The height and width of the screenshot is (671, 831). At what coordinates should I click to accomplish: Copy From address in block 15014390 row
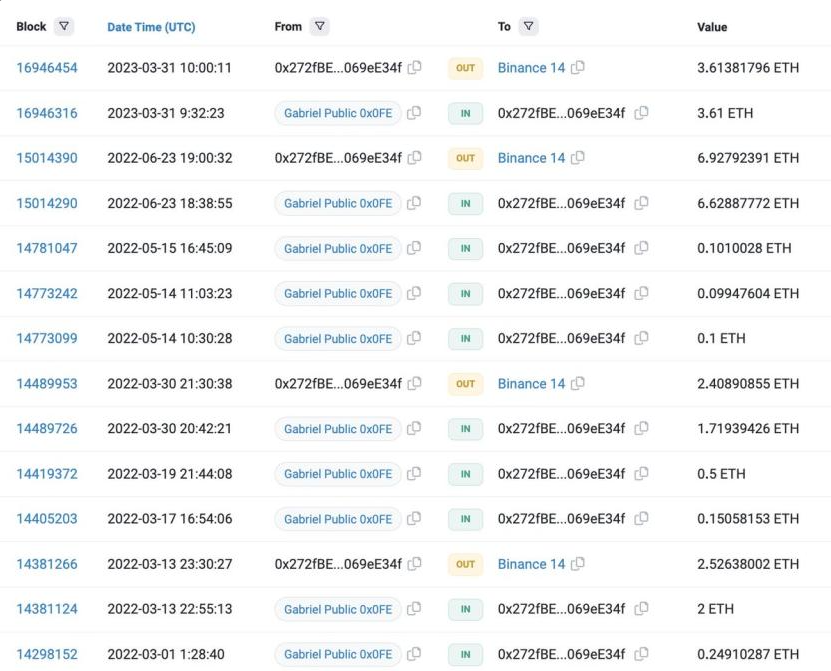[x=414, y=157]
